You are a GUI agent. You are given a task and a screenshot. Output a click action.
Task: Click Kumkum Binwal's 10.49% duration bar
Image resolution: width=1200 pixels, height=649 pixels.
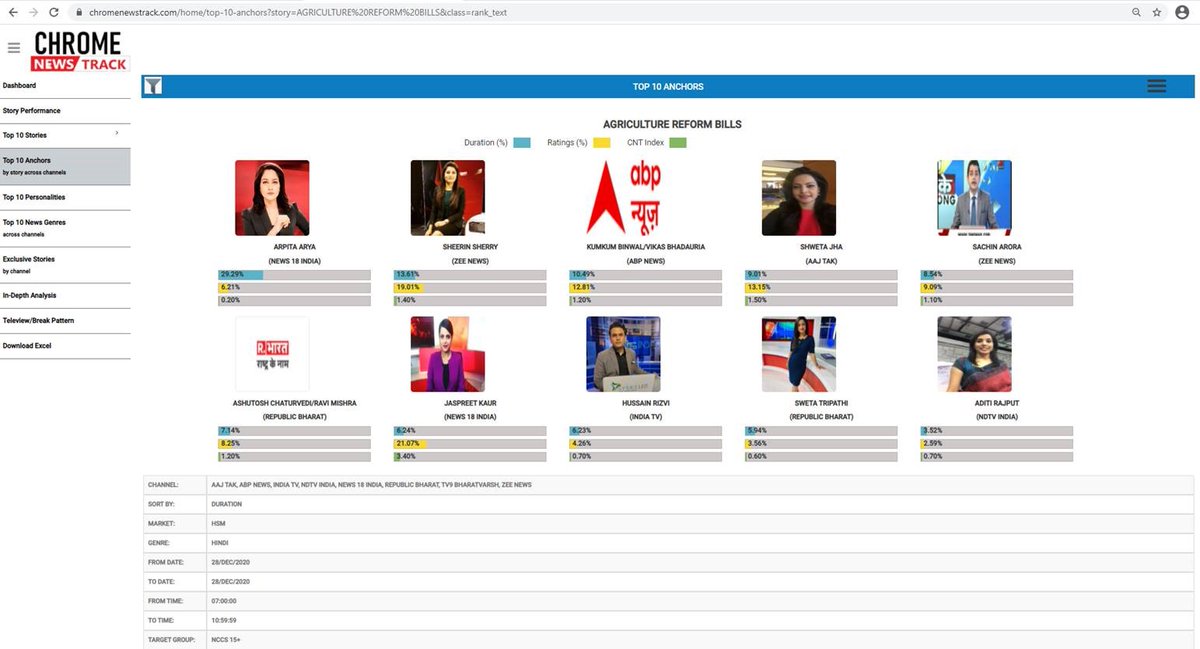click(x=646, y=274)
